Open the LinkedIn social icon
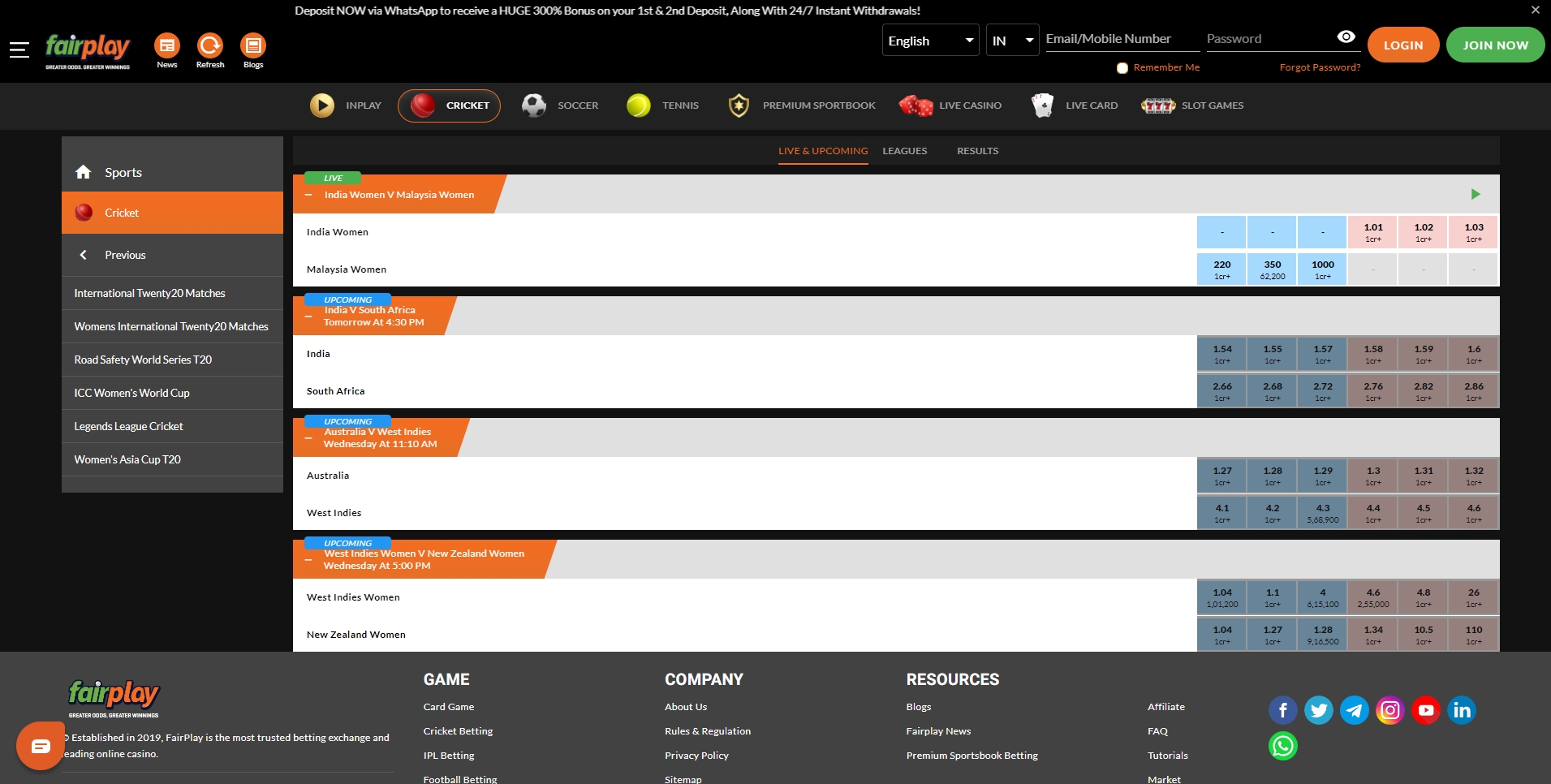Image resolution: width=1551 pixels, height=784 pixels. click(x=1462, y=711)
